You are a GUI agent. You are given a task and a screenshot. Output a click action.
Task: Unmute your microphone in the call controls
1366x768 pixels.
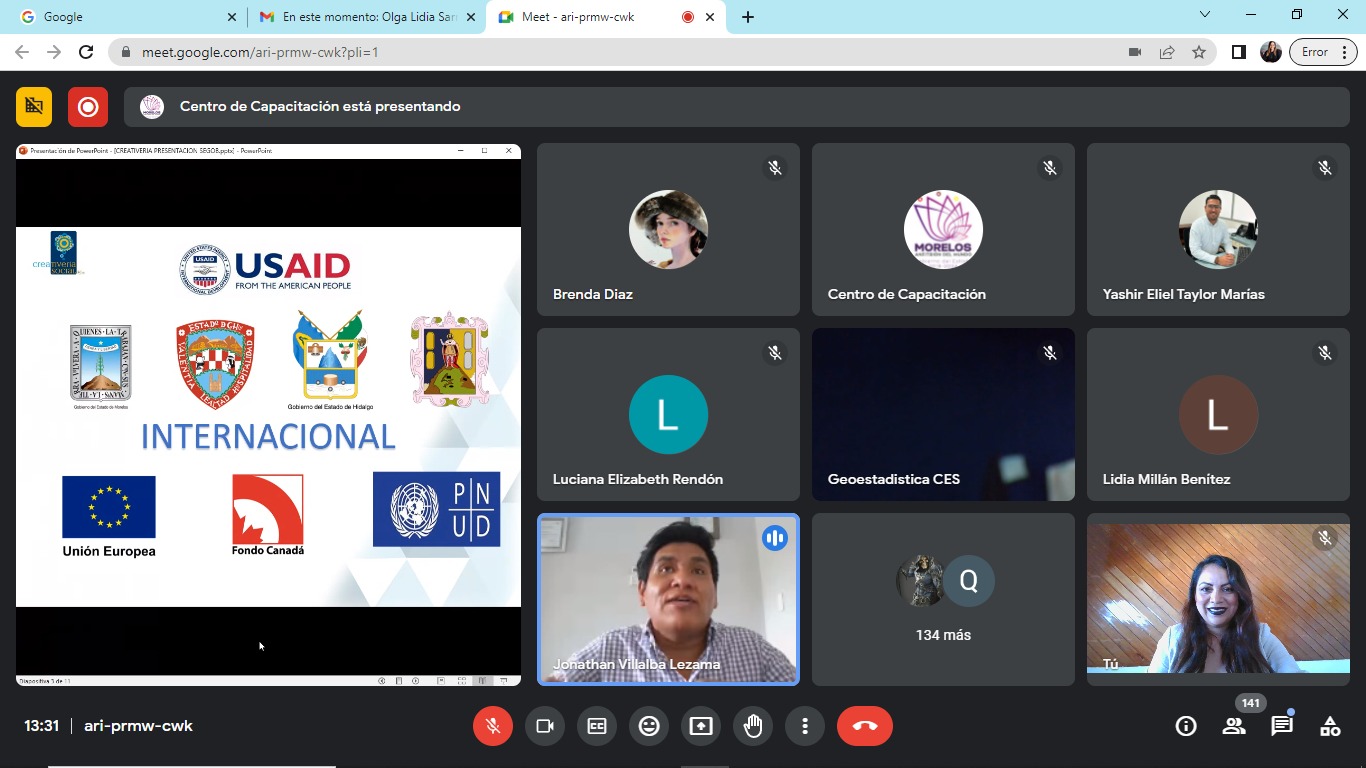tap(493, 726)
